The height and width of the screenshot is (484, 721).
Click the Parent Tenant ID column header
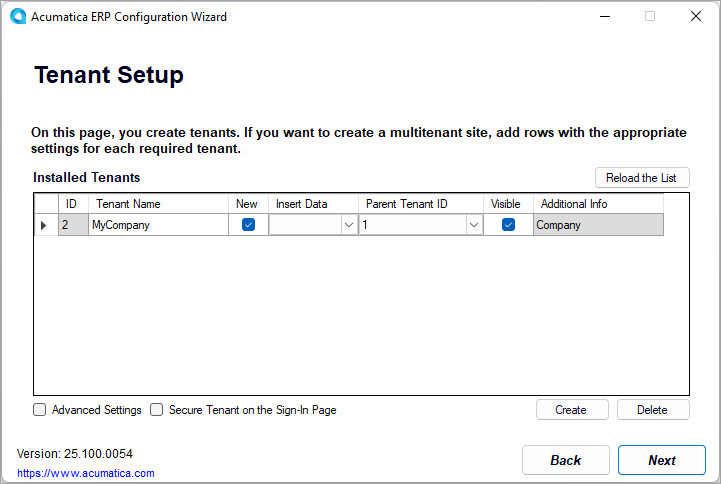[421, 204]
